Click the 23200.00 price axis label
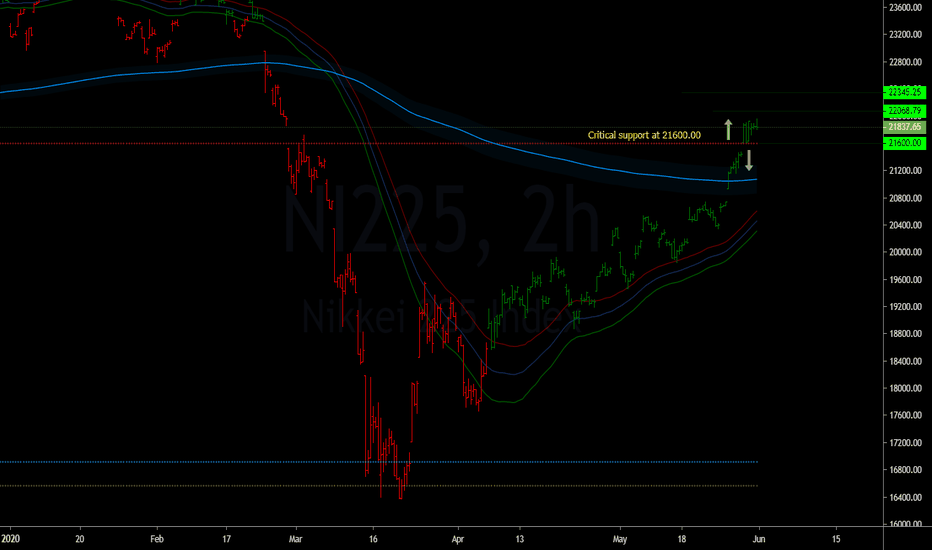This screenshot has height=550, width=932. tap(905, 34)
